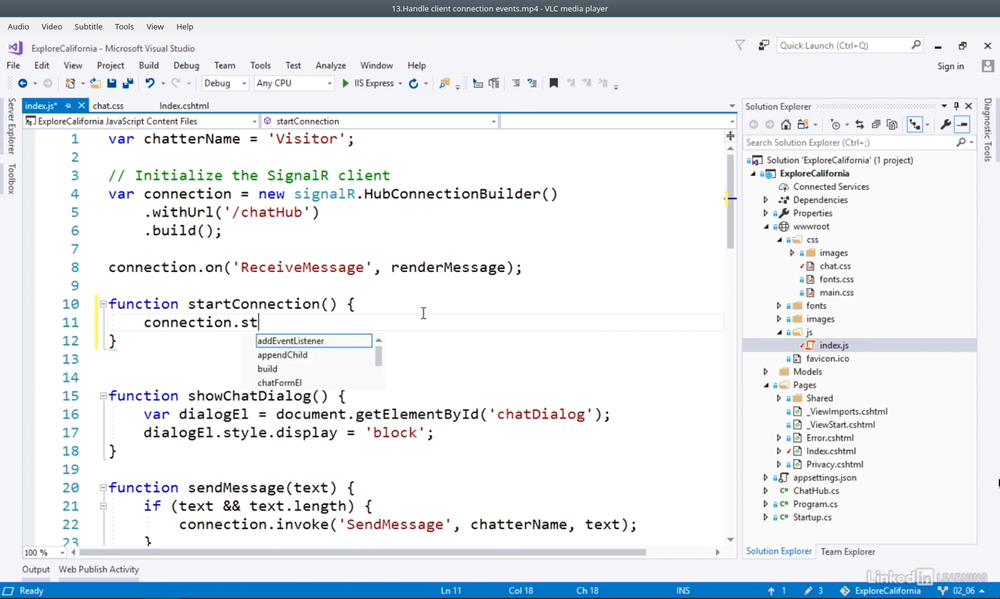Click the feedback icon next to Quick Launch
This screenshot has height=599, width=1000.
click(763, 45)
